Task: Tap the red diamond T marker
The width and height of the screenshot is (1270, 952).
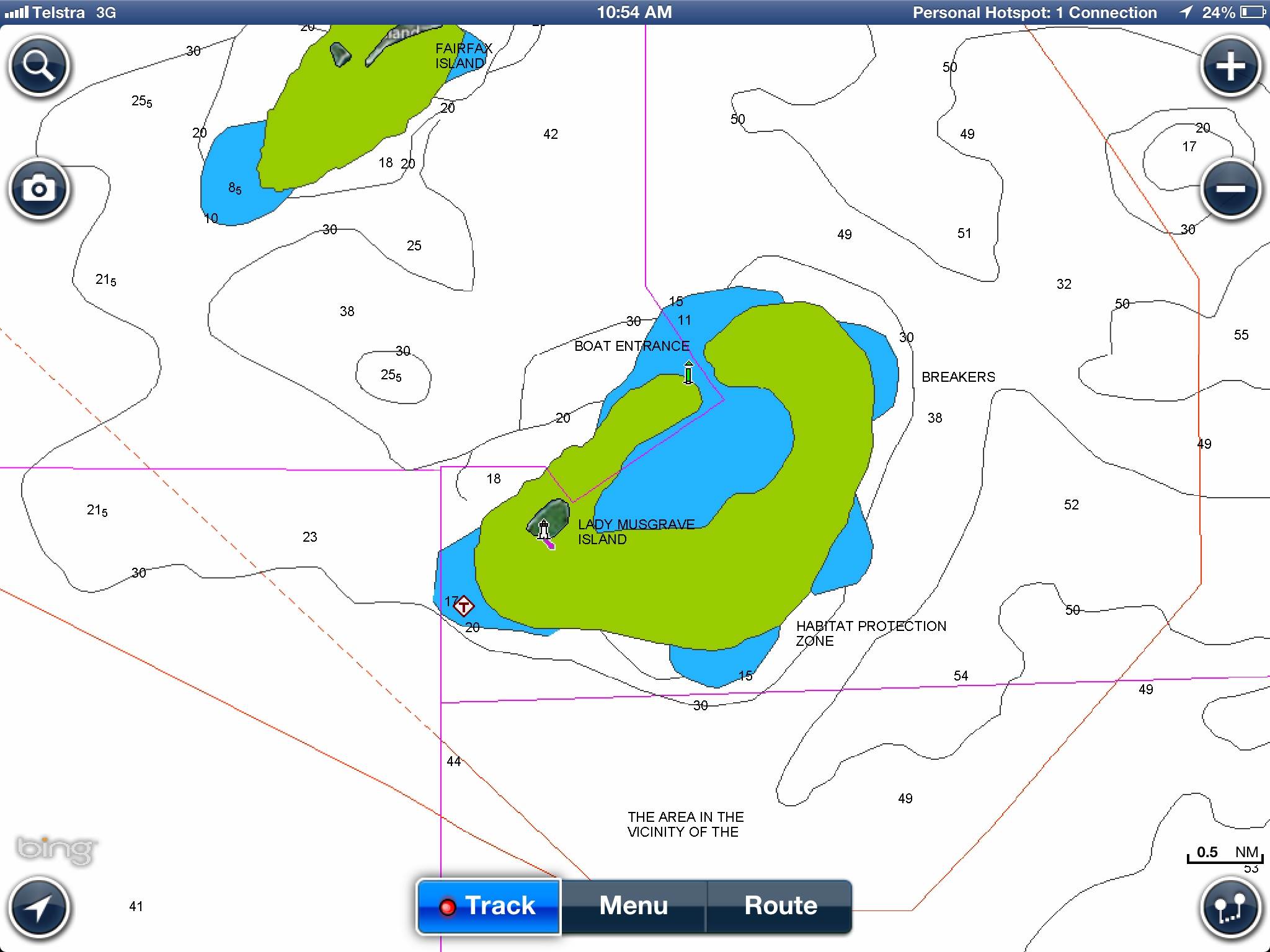Action: 464,606
